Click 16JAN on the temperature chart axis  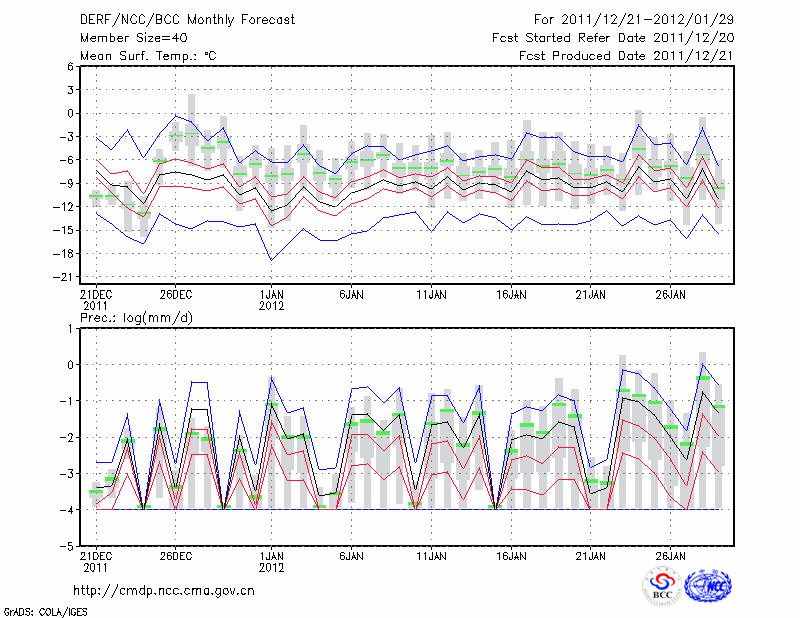click(511, 295)
